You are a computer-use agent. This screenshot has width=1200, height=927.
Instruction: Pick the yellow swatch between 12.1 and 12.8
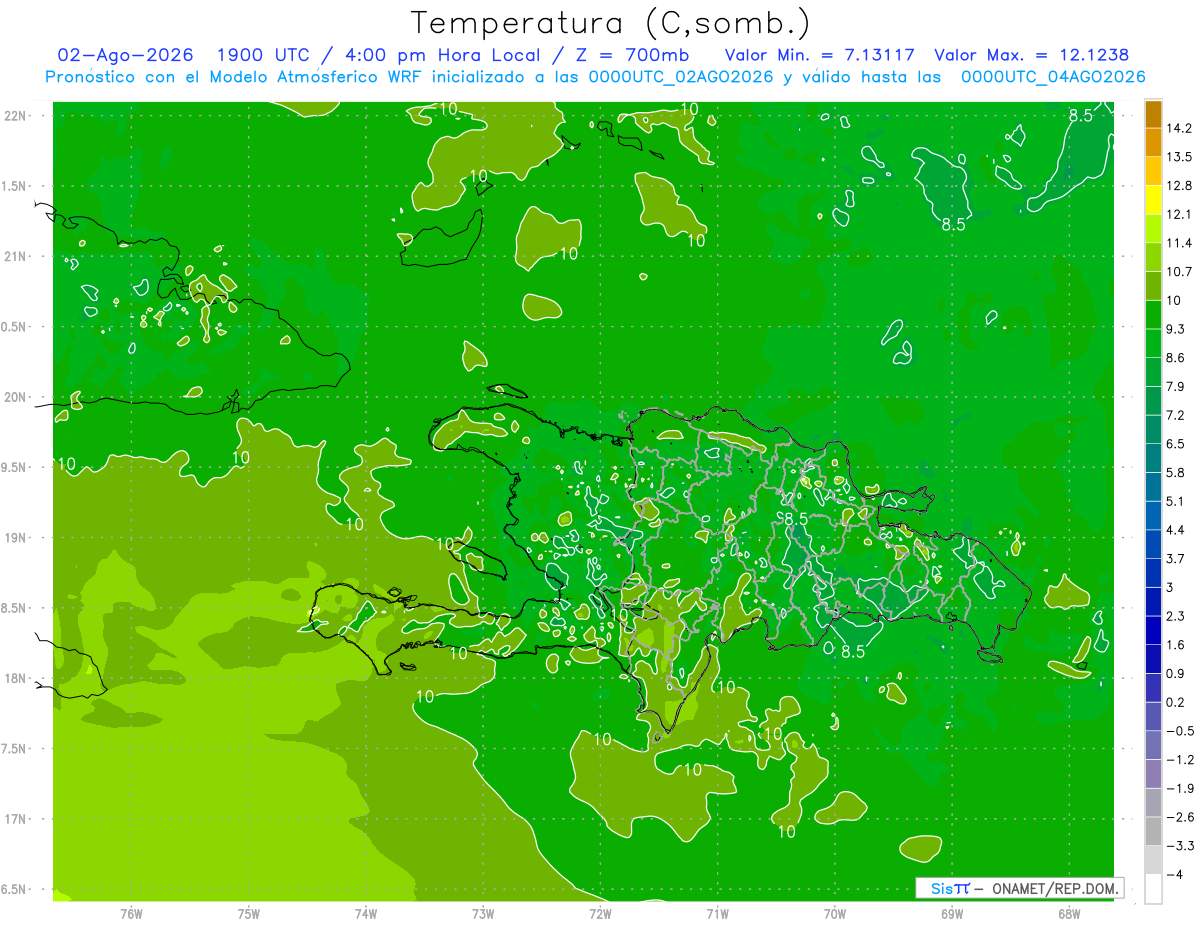[1153, 200]
